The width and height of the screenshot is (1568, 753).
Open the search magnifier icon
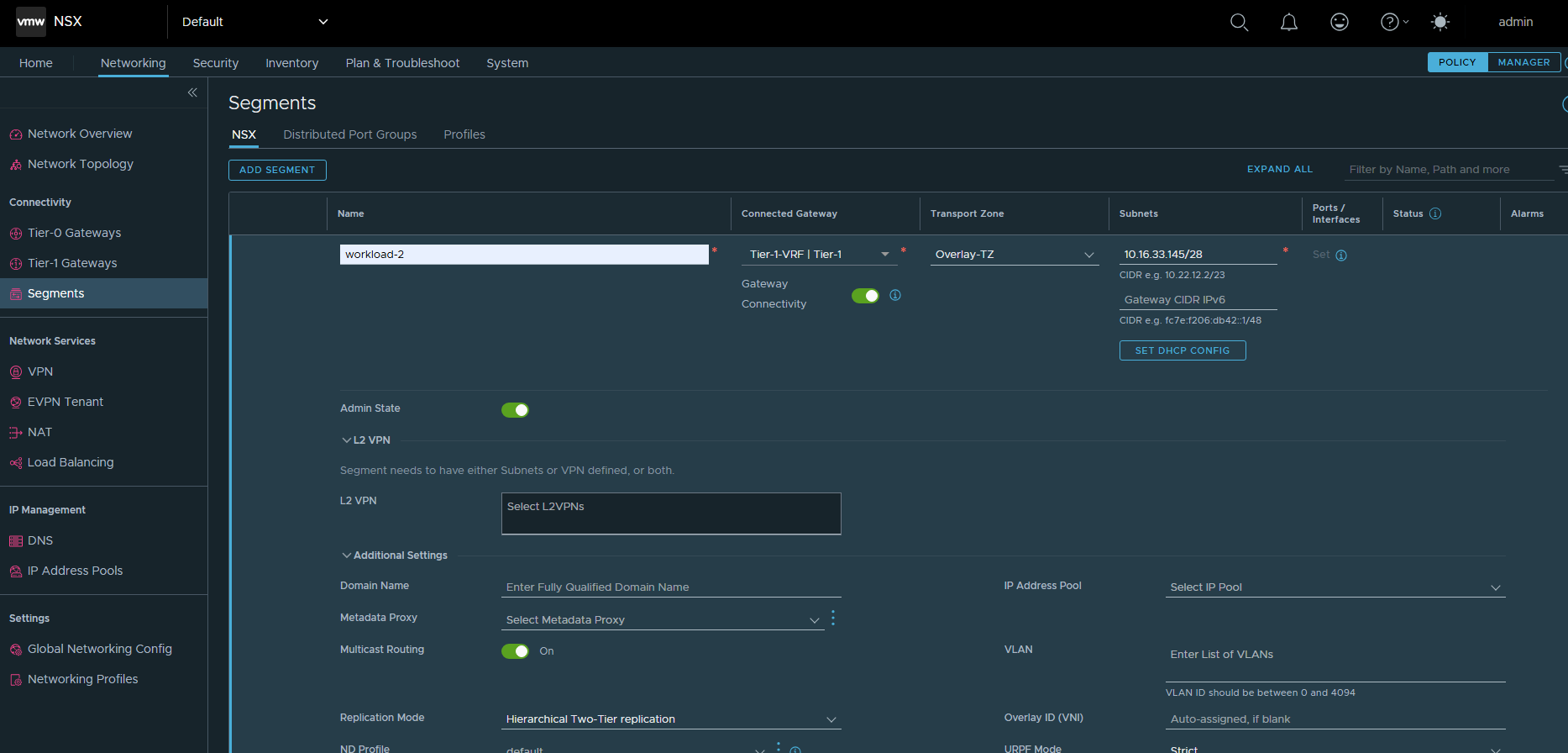point(1239,23)
